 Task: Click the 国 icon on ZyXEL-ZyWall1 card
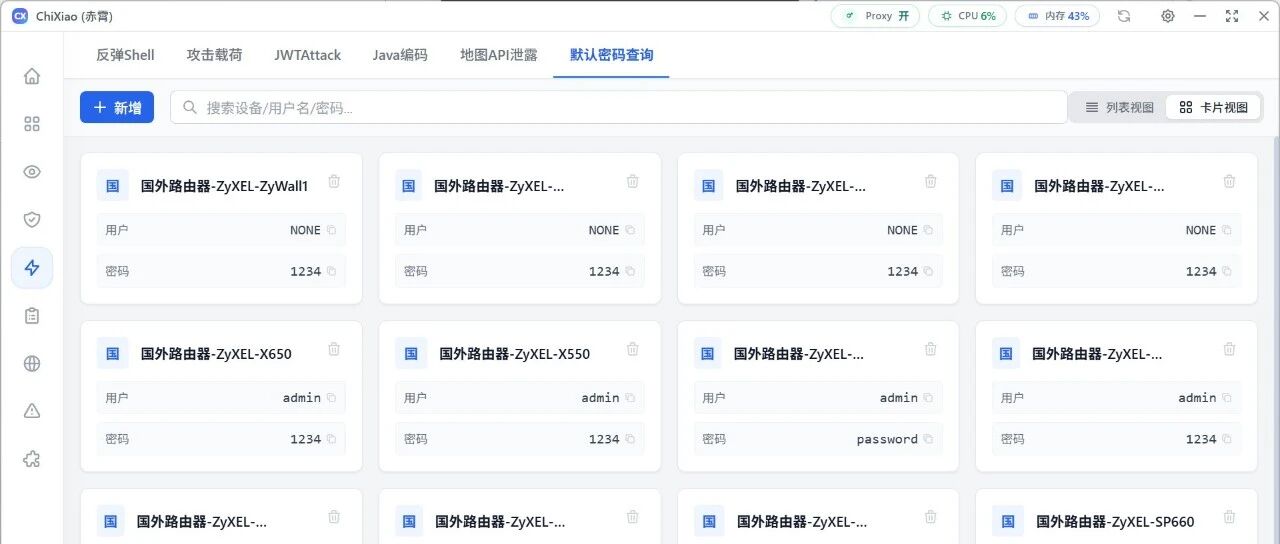tap(113, 185)
